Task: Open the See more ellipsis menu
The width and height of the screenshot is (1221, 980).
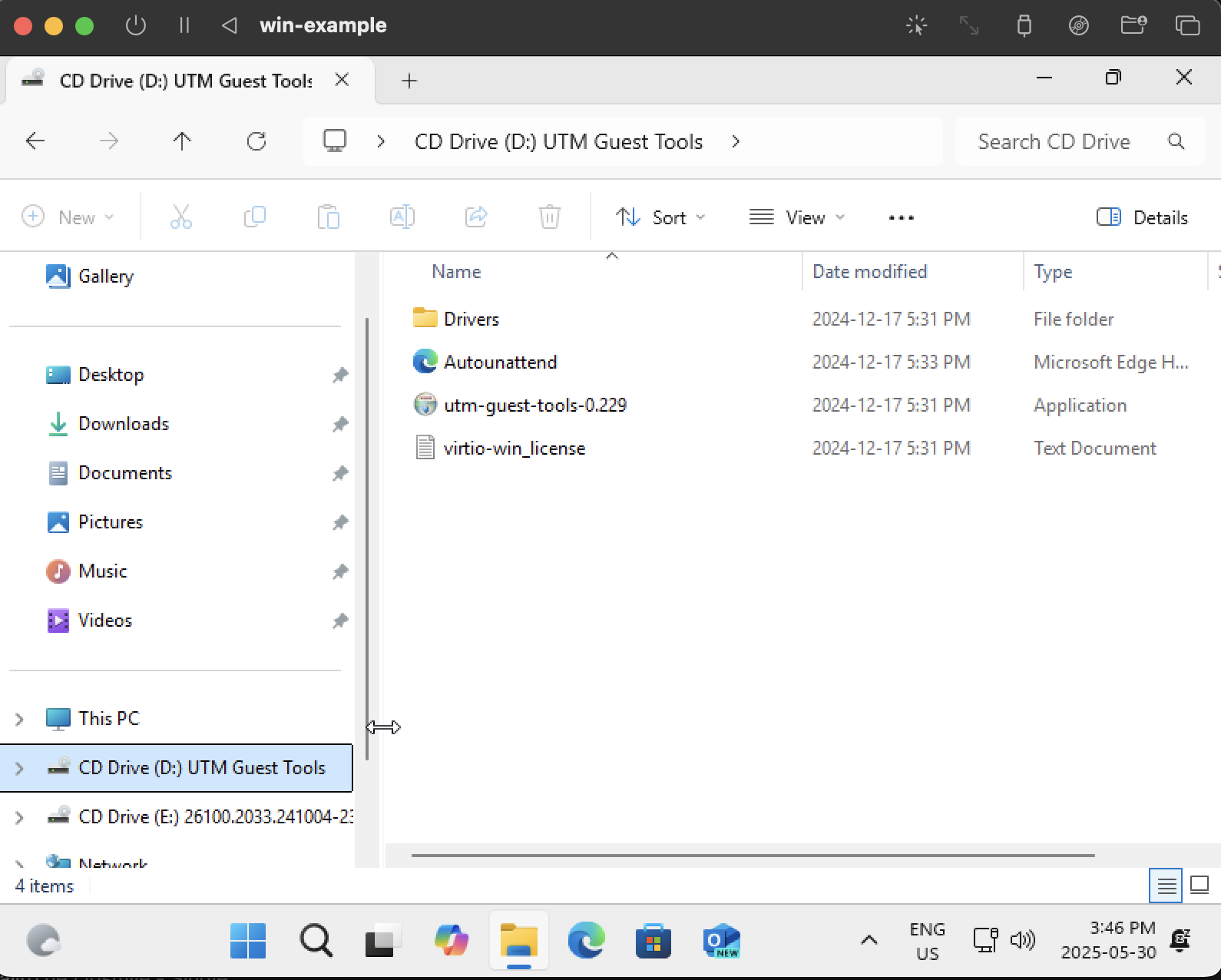Action: pos(901,217)
